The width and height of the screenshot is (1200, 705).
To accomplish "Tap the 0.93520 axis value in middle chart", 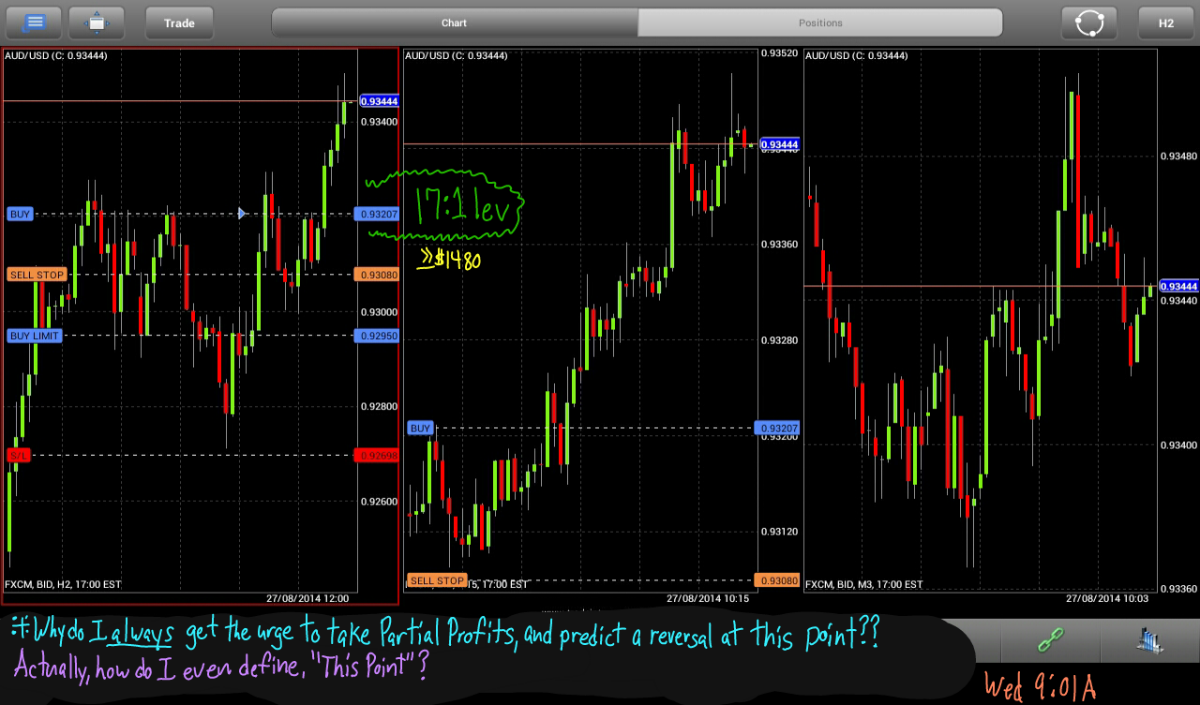I will 779,54.
